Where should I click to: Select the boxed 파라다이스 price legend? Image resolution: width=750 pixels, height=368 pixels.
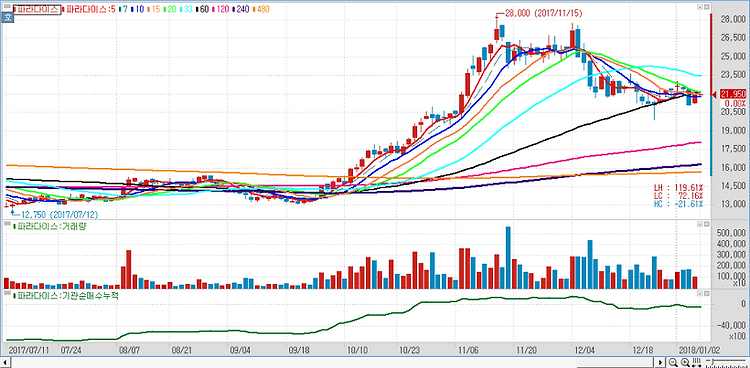(x=37, y=9)
